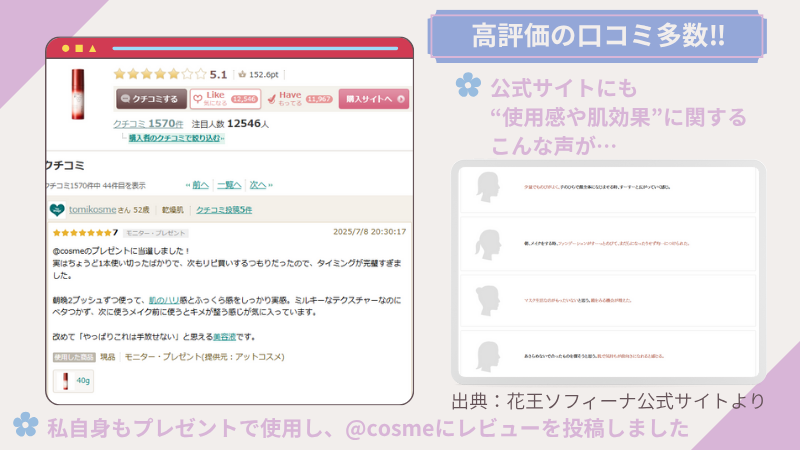Image resolution: width=800 pixels, height=450 pixels.
Task: Click the クチコミ1570件中 44件目を表示 text
Action: pos(95,186)
